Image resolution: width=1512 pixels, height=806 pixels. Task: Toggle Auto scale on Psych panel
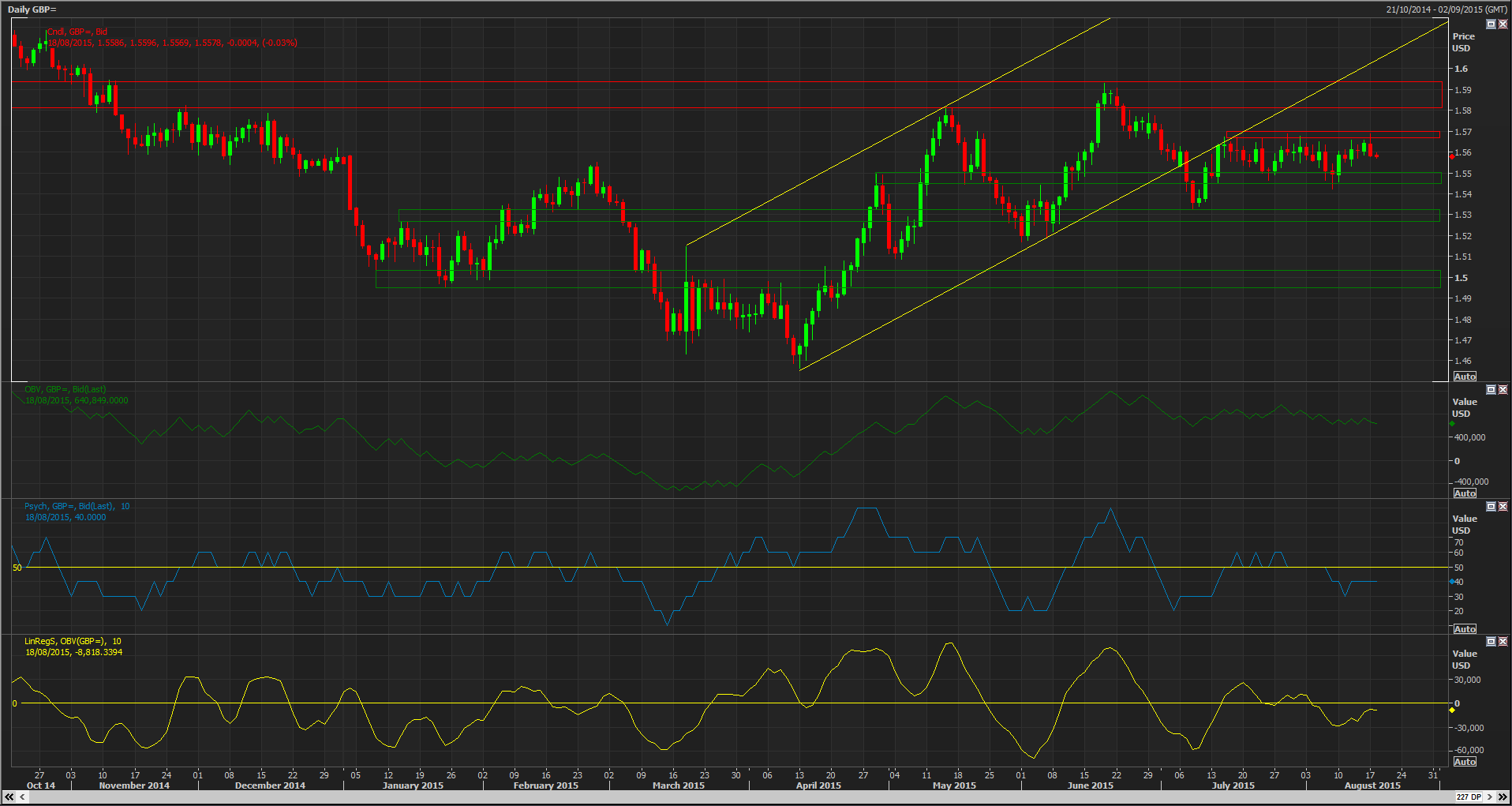coord(1465,629)
